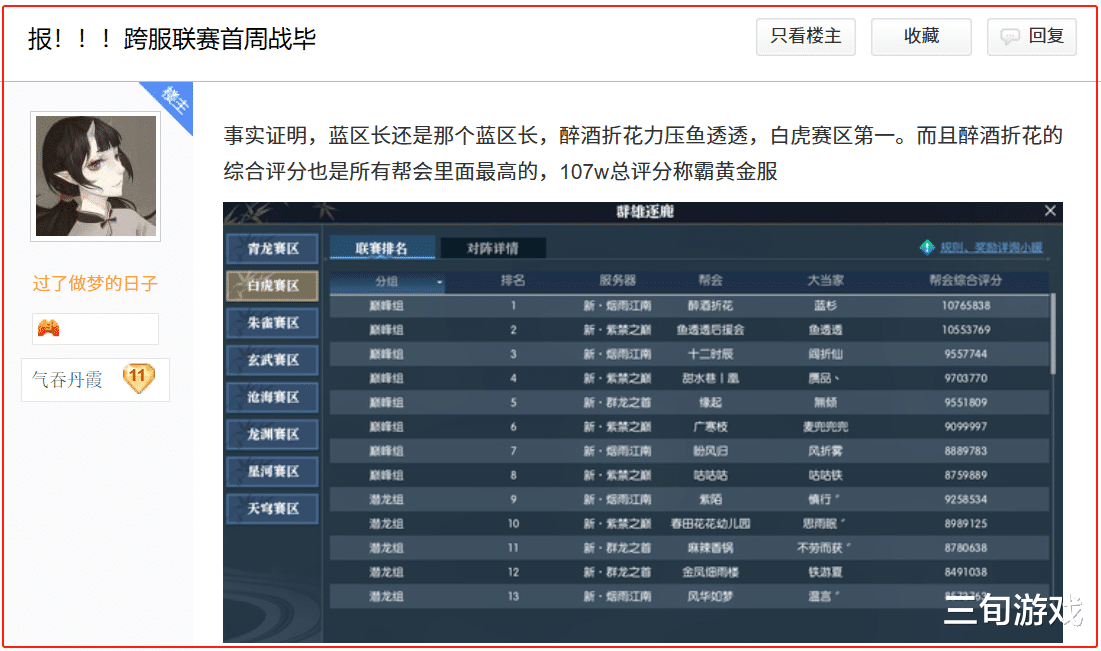Image resolution: width=1101 pixels, height=651 pixels.
Task: Select the 盼风归 guild row
Action: (x=690, y=451)
